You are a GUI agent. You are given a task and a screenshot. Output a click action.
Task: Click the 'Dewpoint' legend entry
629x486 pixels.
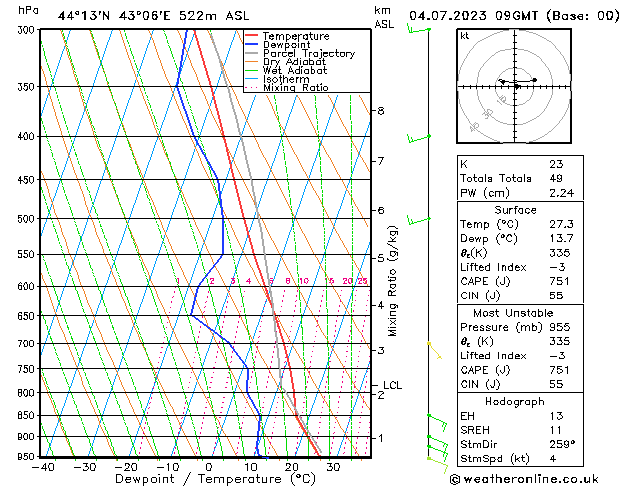[x=286, y=45]
